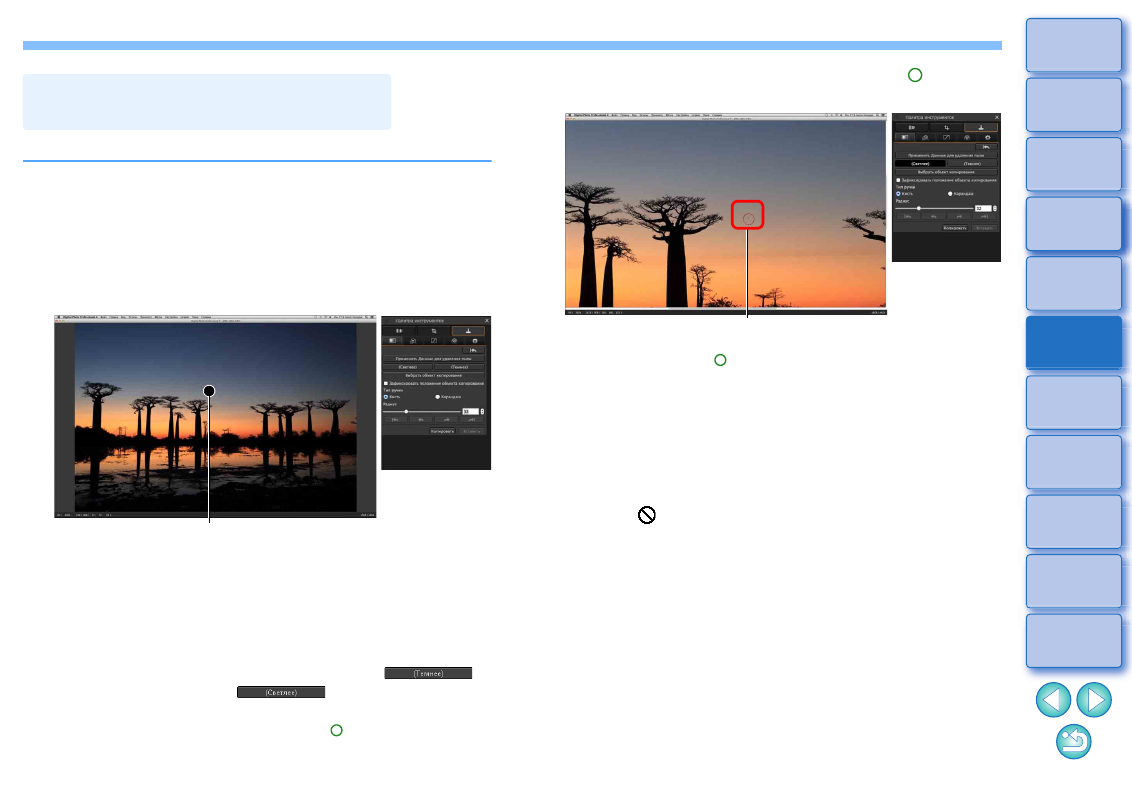Click select copy source button, lake photo's palette
The width and height of the screenshot is (1132, 800).
point(434,375)
